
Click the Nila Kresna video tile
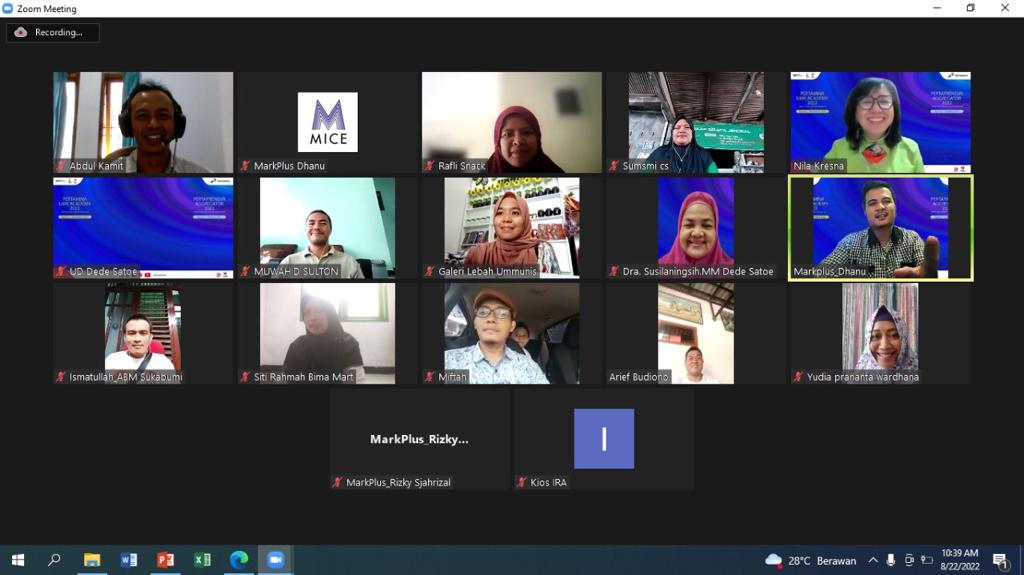pos(880,122)
